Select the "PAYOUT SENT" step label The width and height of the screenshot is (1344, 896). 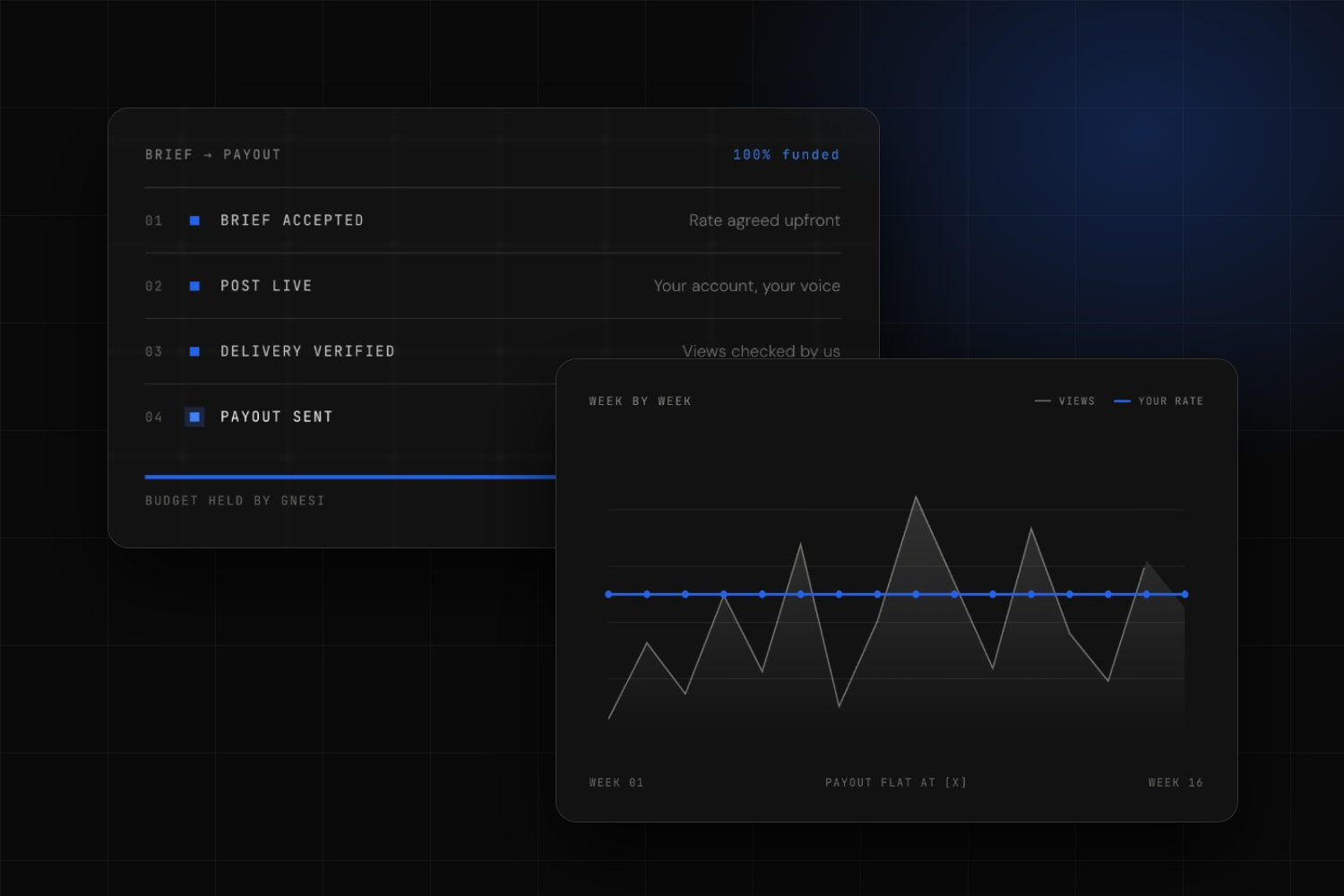click(277, 417)
